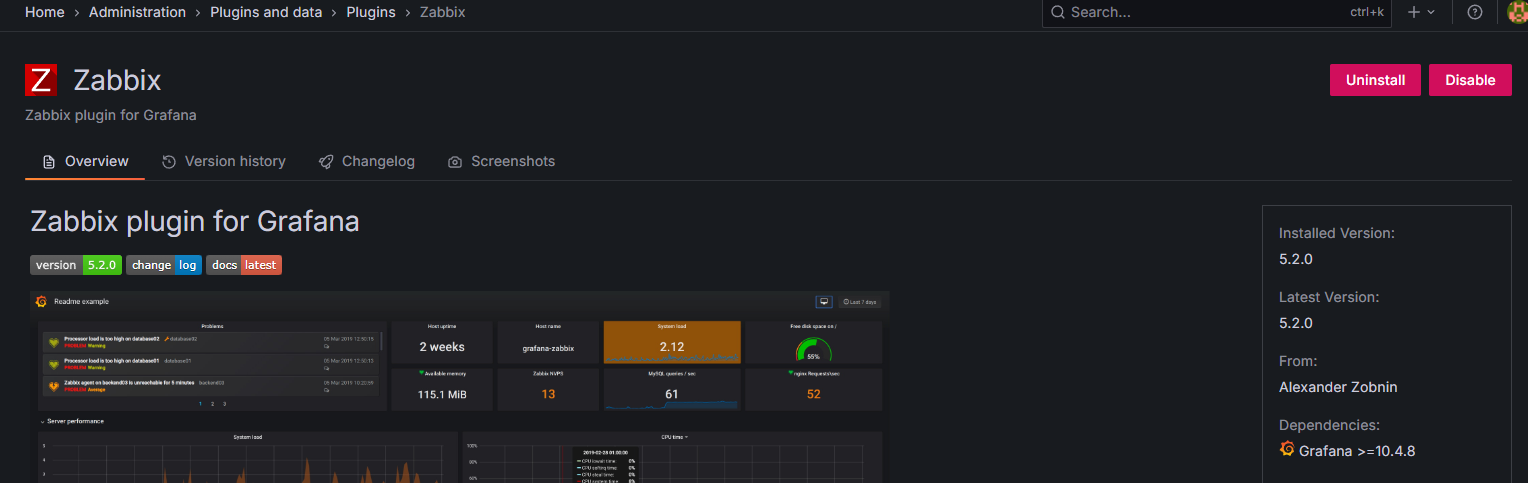Click the Grafana logo beside dependency
This screenshot has height=483, width=1528.
click(x=1287, y=449)
